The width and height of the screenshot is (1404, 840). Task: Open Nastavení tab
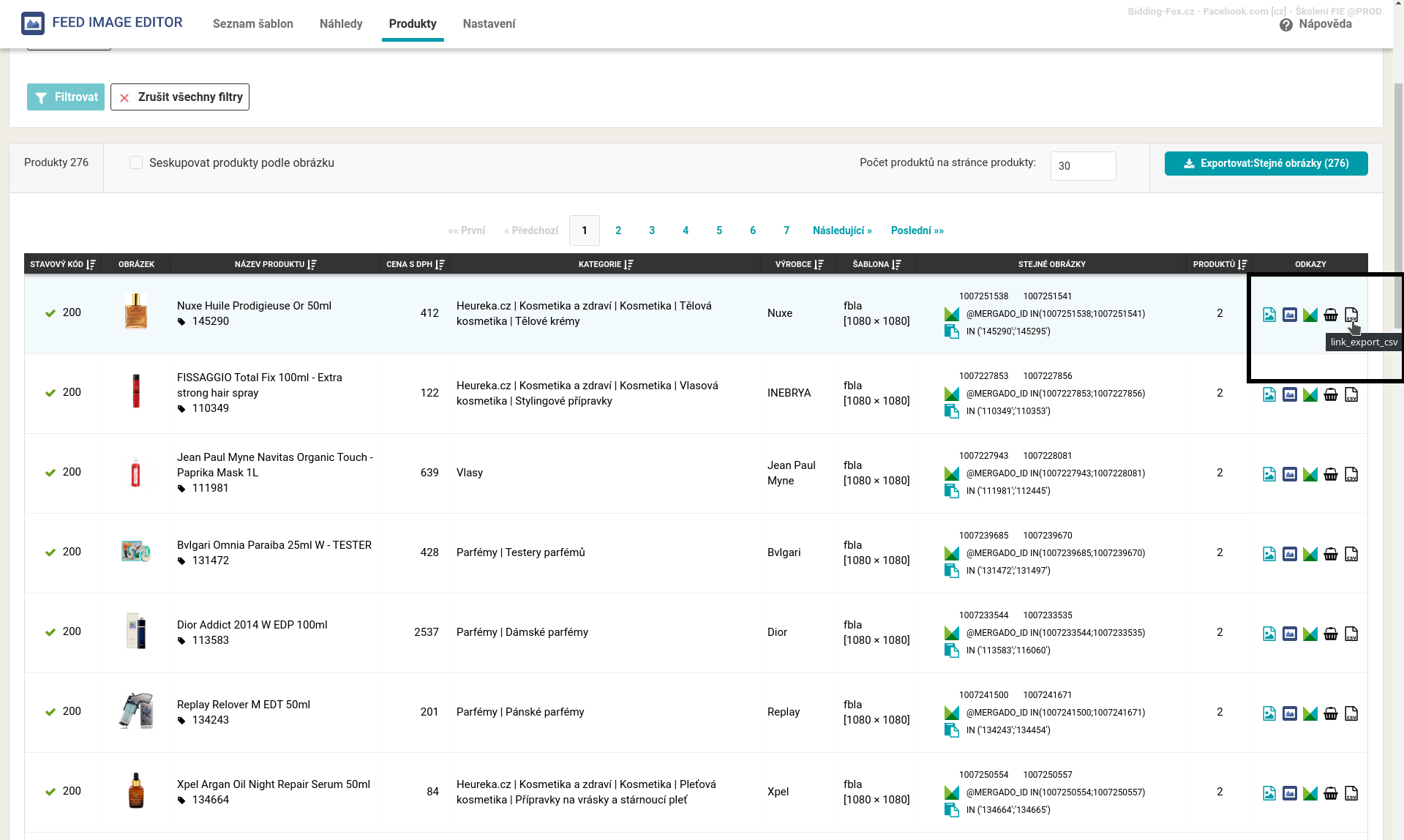pos(489,23)
